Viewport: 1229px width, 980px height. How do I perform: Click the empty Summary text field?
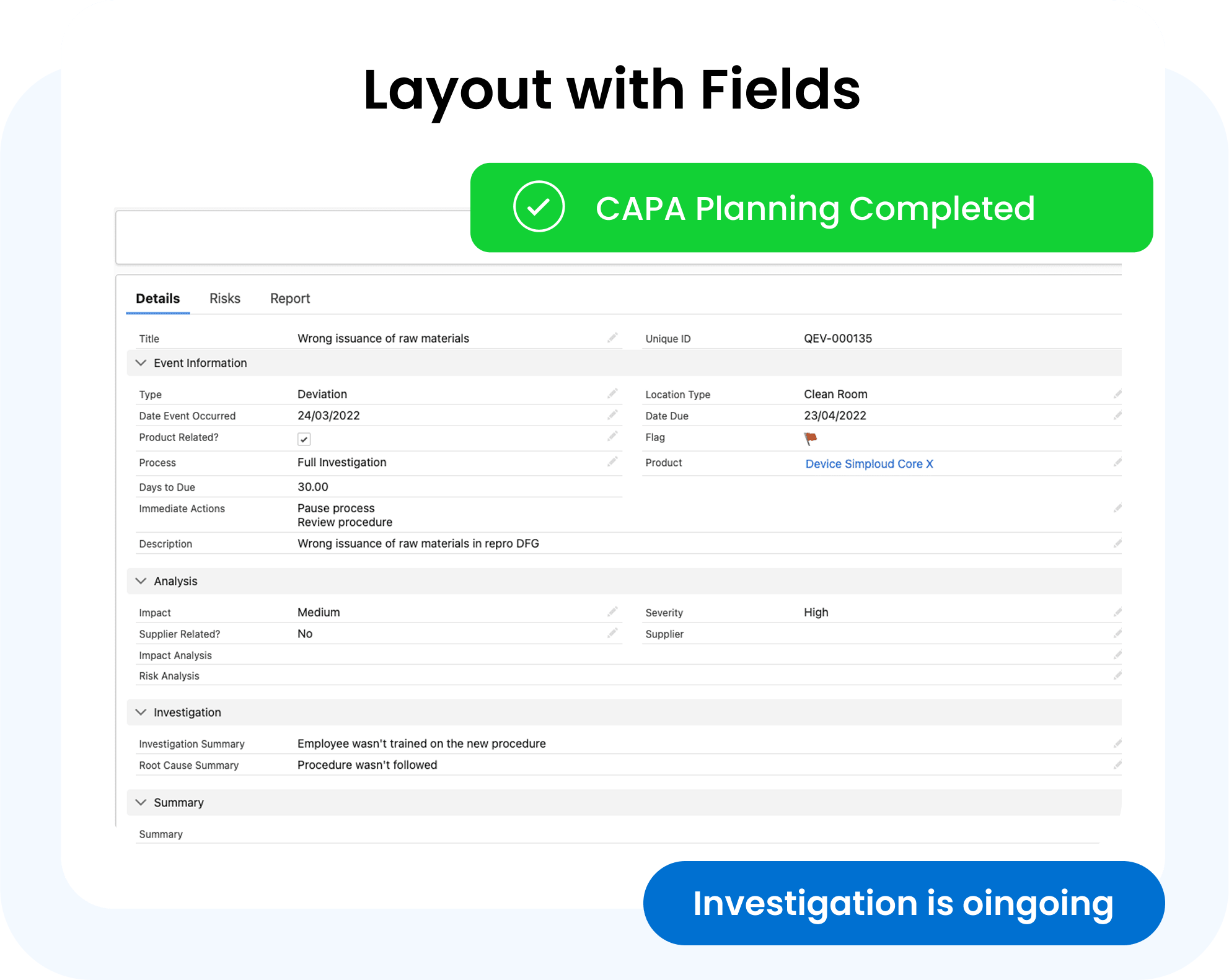620,834
